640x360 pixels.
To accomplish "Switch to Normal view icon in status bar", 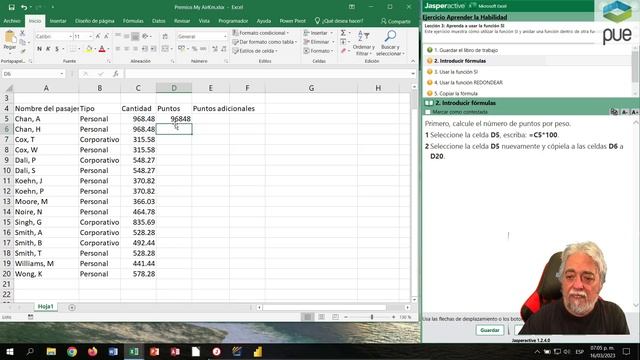I will [x=308, y=317].
